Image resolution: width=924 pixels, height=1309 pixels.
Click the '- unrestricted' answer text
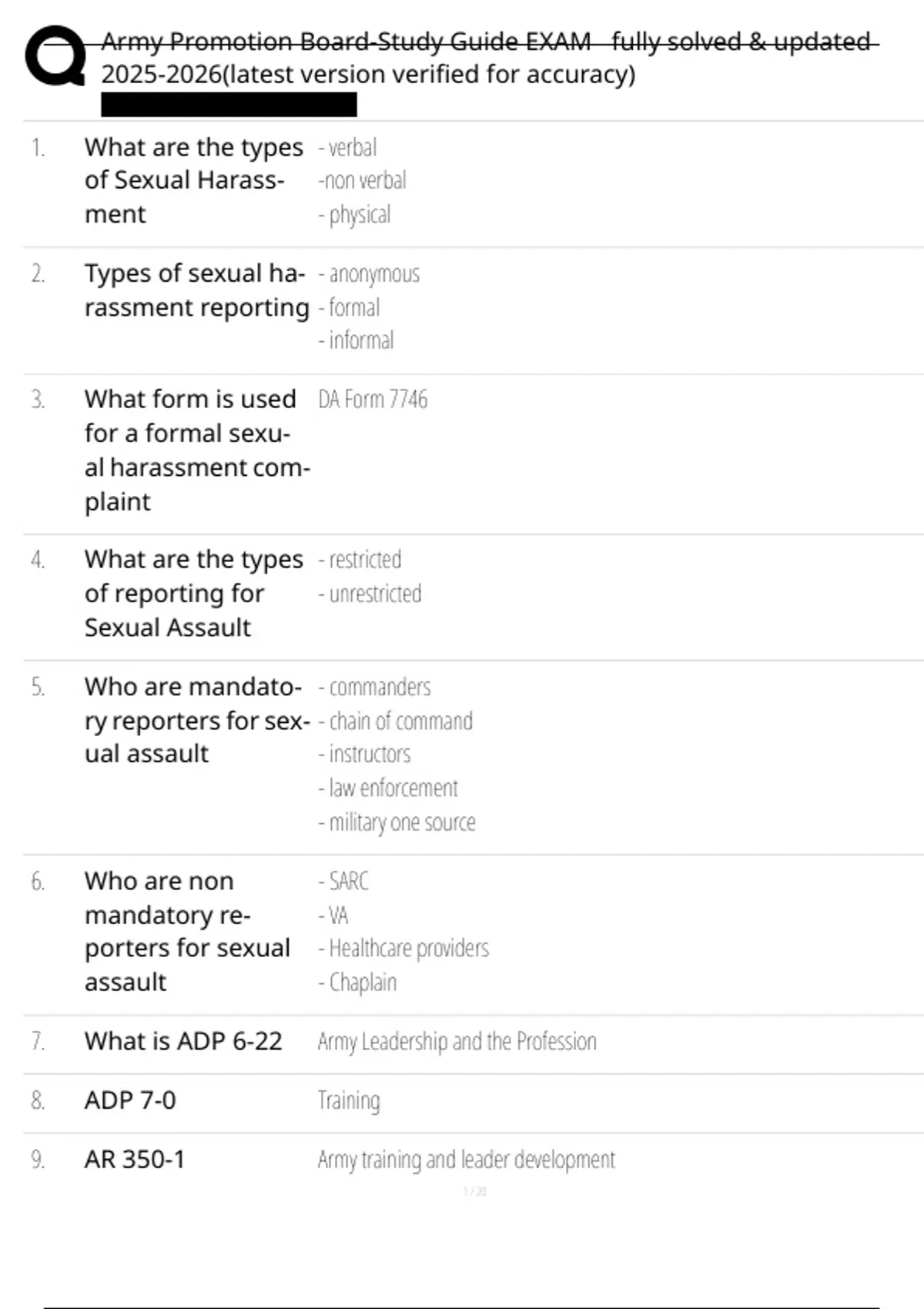[370, 594]
